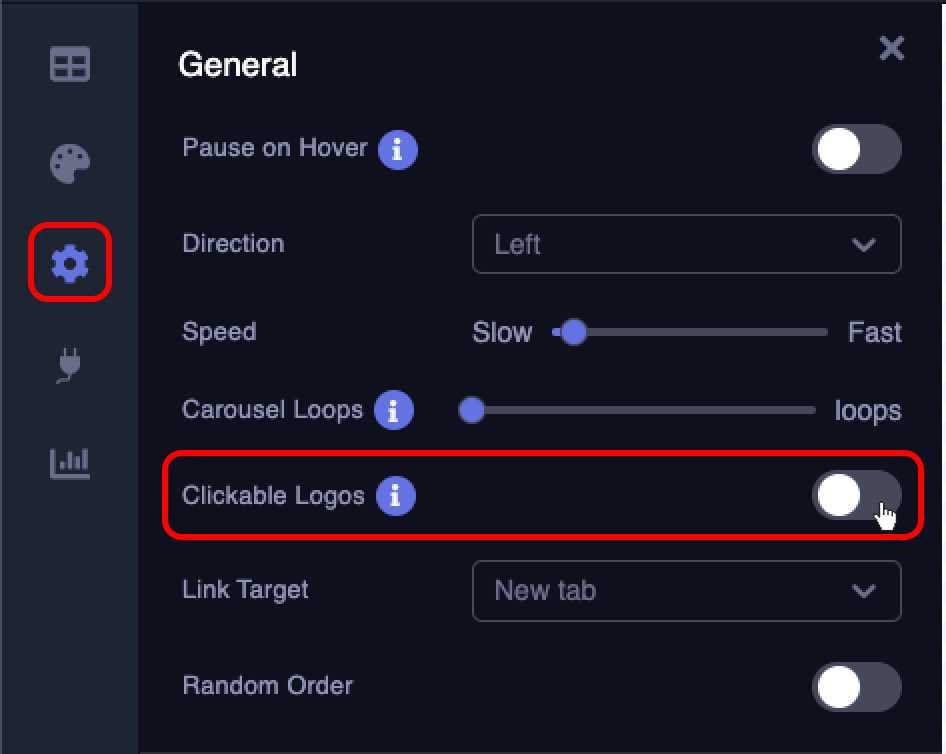Select the color palette sidebar icon
Screen dimensions: 946x754
[68, 163]
